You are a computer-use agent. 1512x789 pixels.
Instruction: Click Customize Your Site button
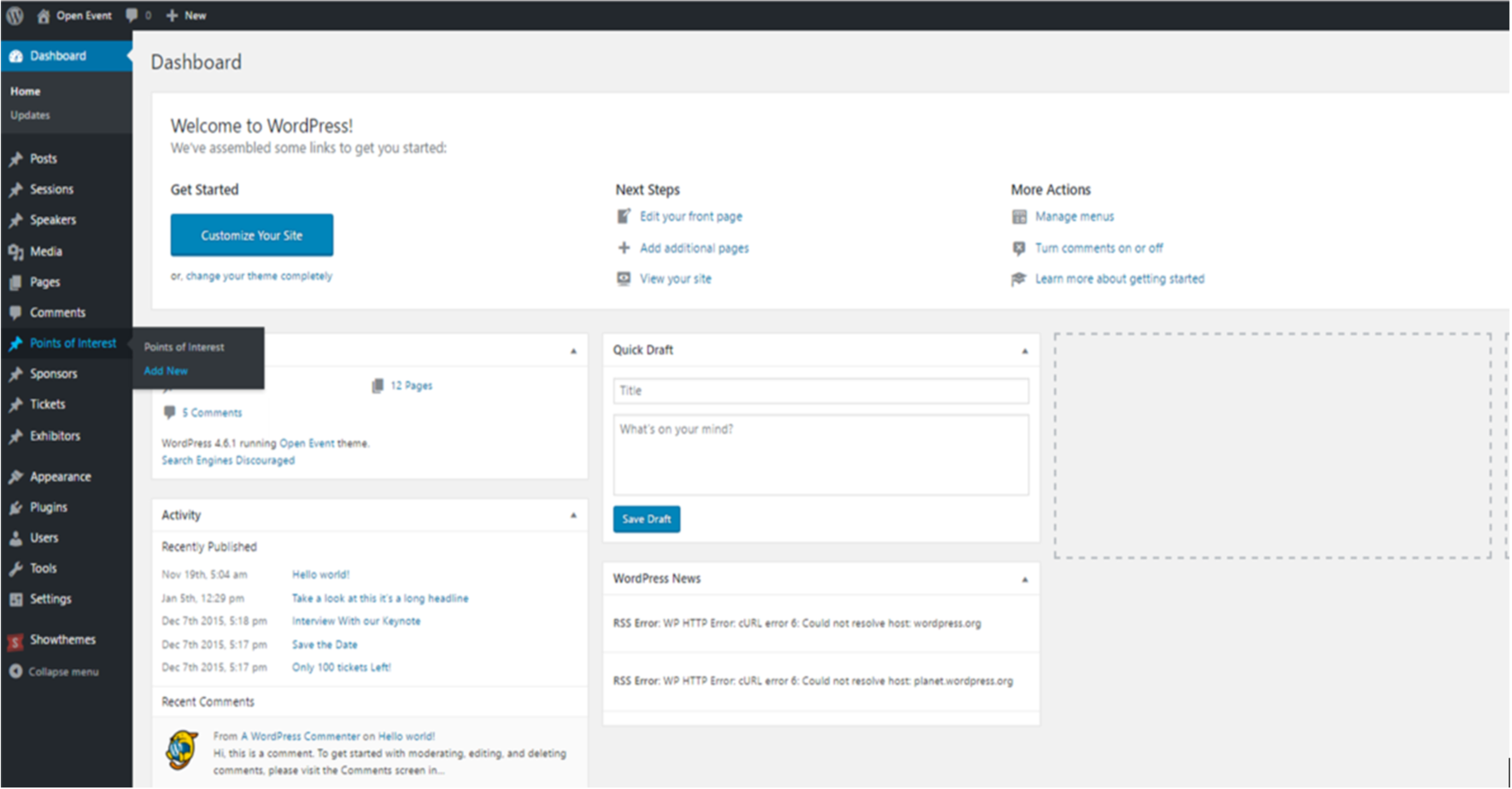(x=252, y=236)
